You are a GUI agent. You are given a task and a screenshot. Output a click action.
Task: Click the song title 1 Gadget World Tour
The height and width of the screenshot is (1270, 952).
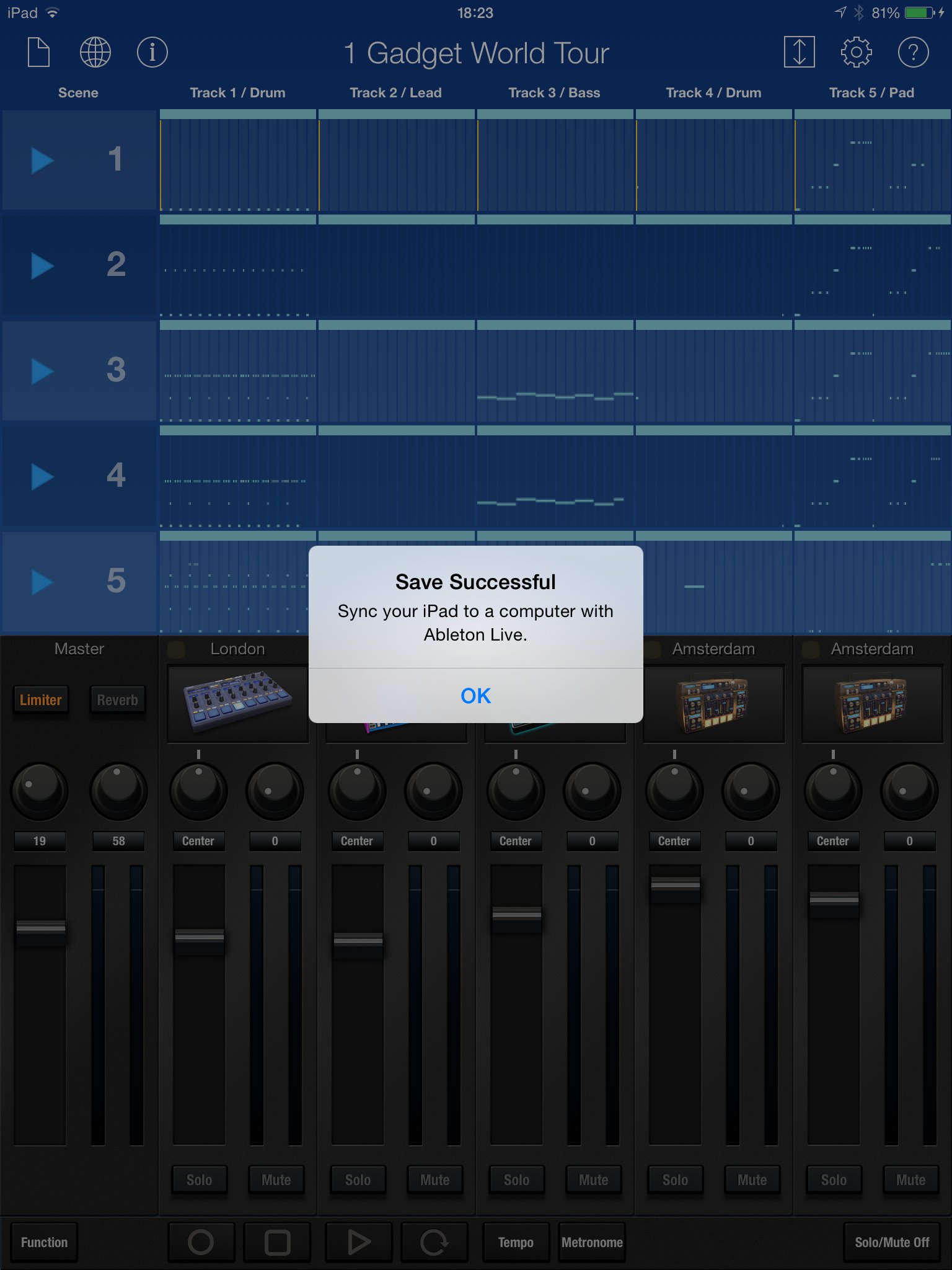pos(477,53)
